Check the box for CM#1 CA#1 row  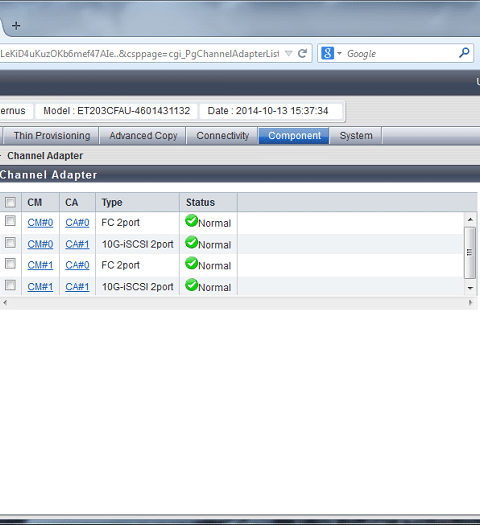(10, 285)
